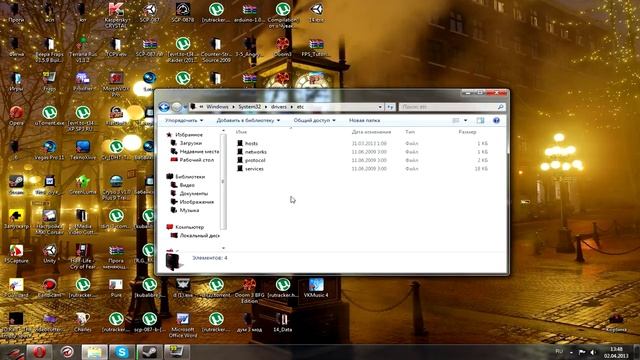Screen dimensions: 640x360
Task: Open Добавить в библиотеку dropdown
Action: coord(248,120)
